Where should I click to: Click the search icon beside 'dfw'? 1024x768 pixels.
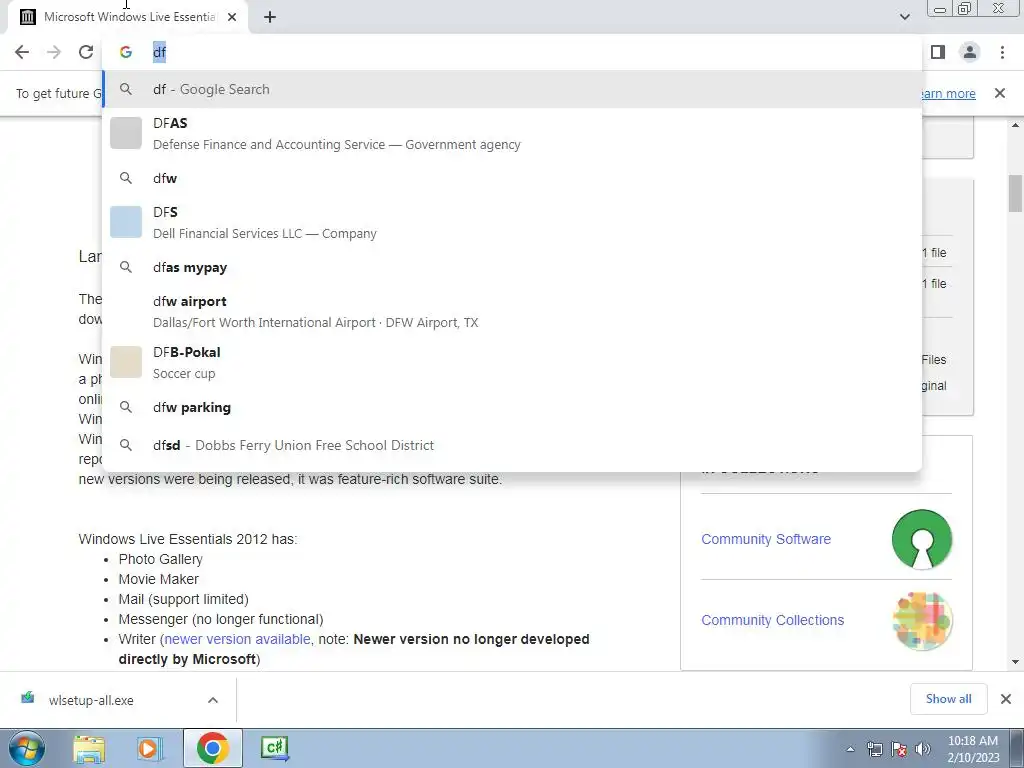[x=126, y=178]
